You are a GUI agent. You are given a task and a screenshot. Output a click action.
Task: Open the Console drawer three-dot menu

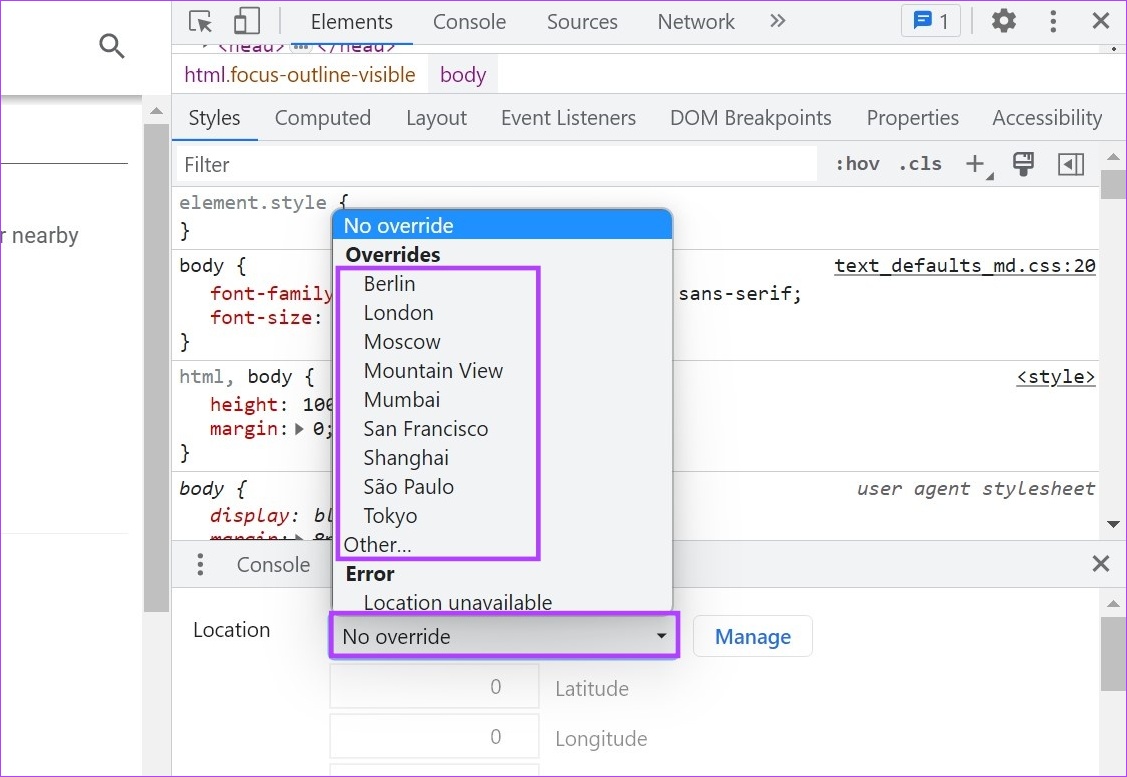(200, 564)
